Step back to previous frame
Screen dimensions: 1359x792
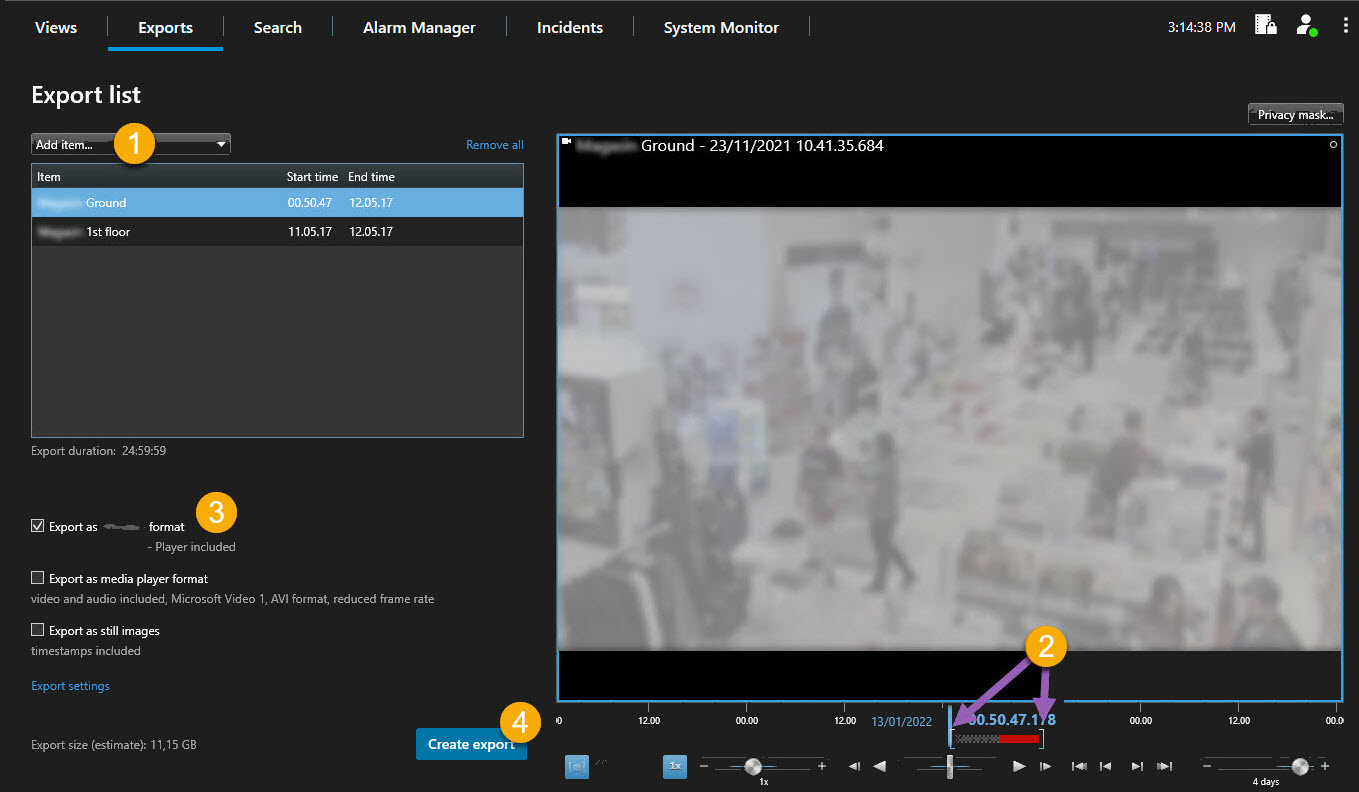tap(854, 766)
